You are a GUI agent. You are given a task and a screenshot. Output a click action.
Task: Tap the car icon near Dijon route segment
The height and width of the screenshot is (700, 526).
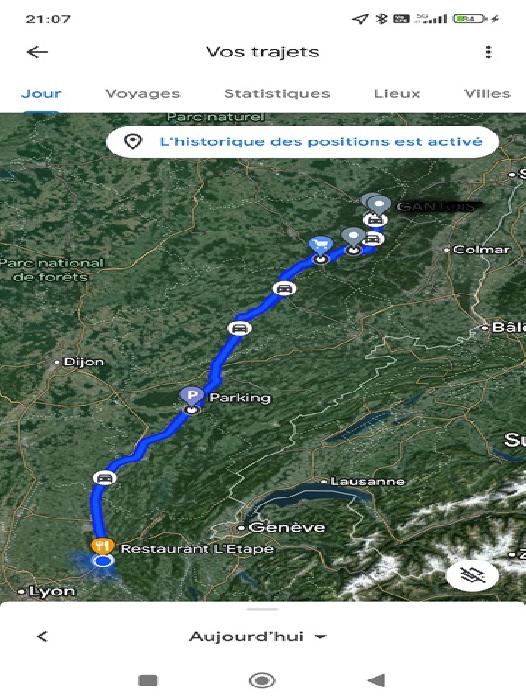(x=240, y=328)
